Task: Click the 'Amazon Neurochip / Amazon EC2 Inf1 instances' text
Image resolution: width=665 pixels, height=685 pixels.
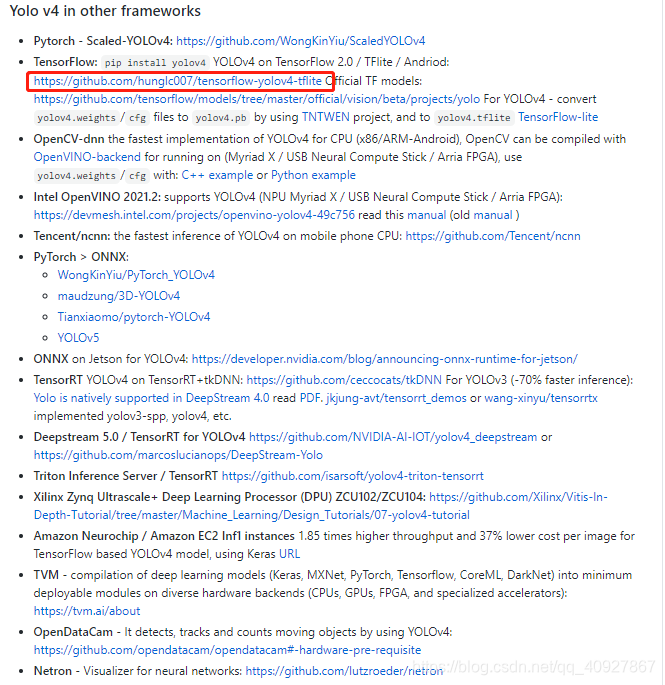Action: point(164,536)
